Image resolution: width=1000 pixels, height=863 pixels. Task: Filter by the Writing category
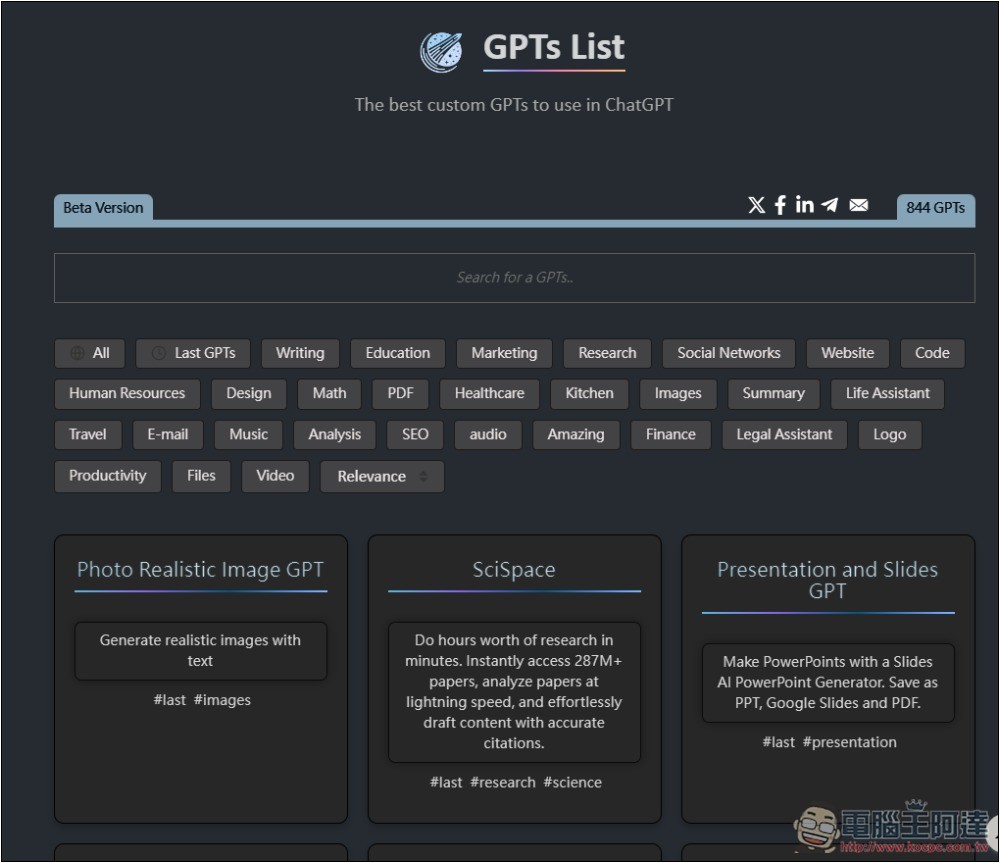300,353
